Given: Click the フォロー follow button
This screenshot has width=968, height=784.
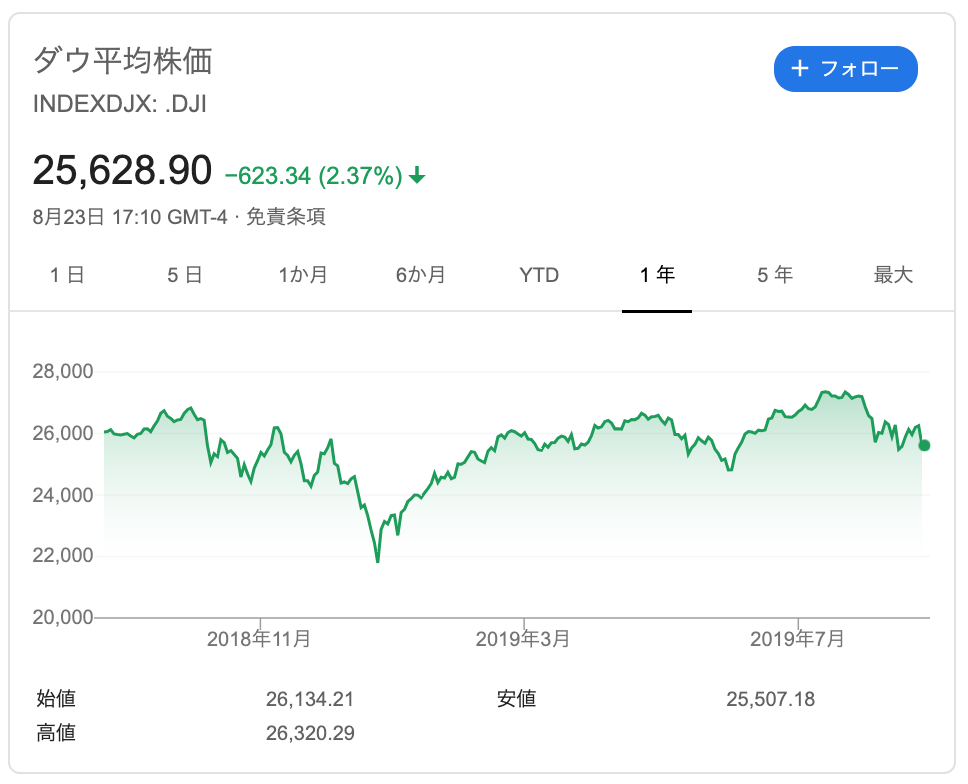Looking at the screenshot, I should pos(845,69).
